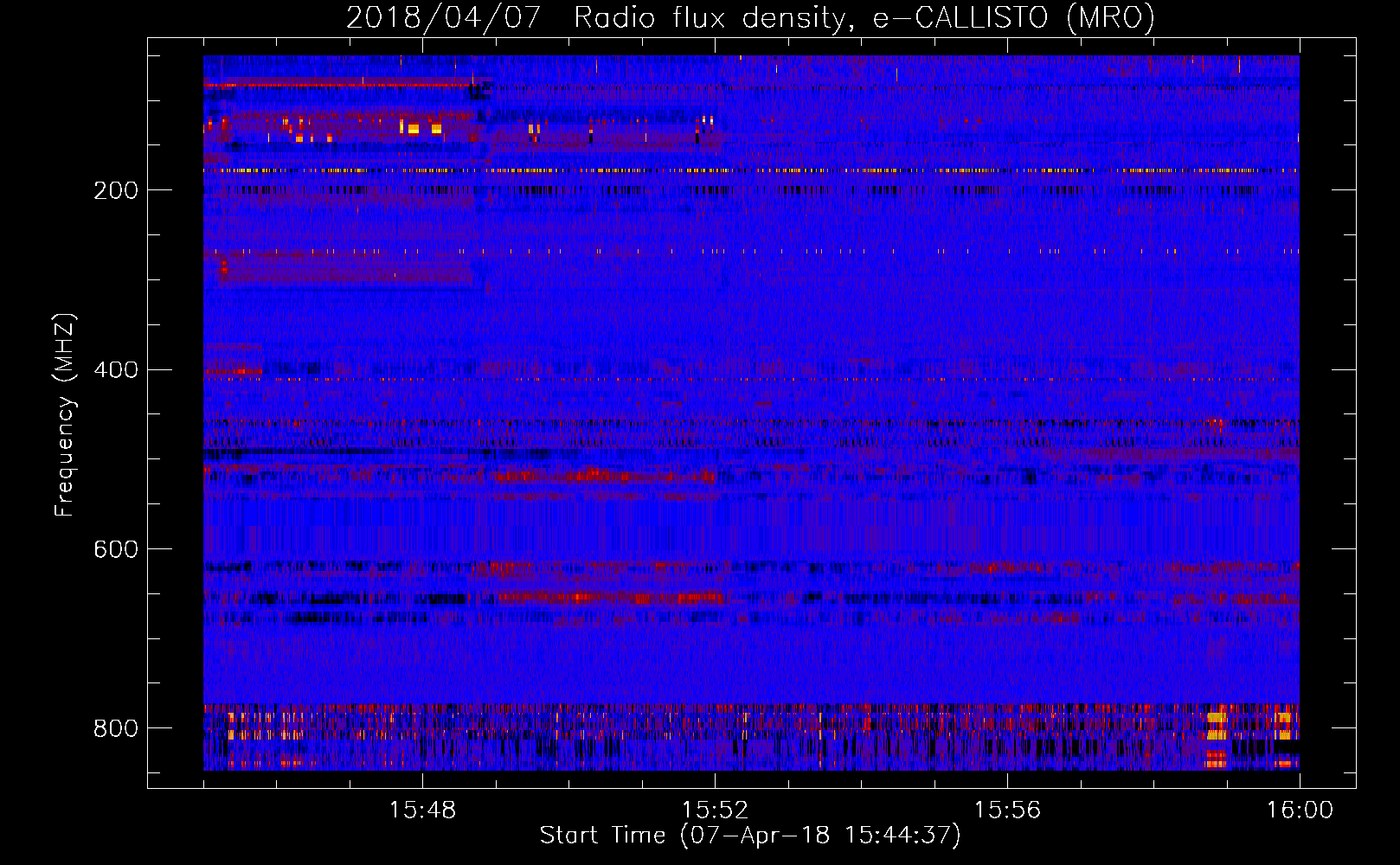Click the 15:52 time tick label
Image resolution: width=1400 pixels, height=865 pixels.
[715, 811]
